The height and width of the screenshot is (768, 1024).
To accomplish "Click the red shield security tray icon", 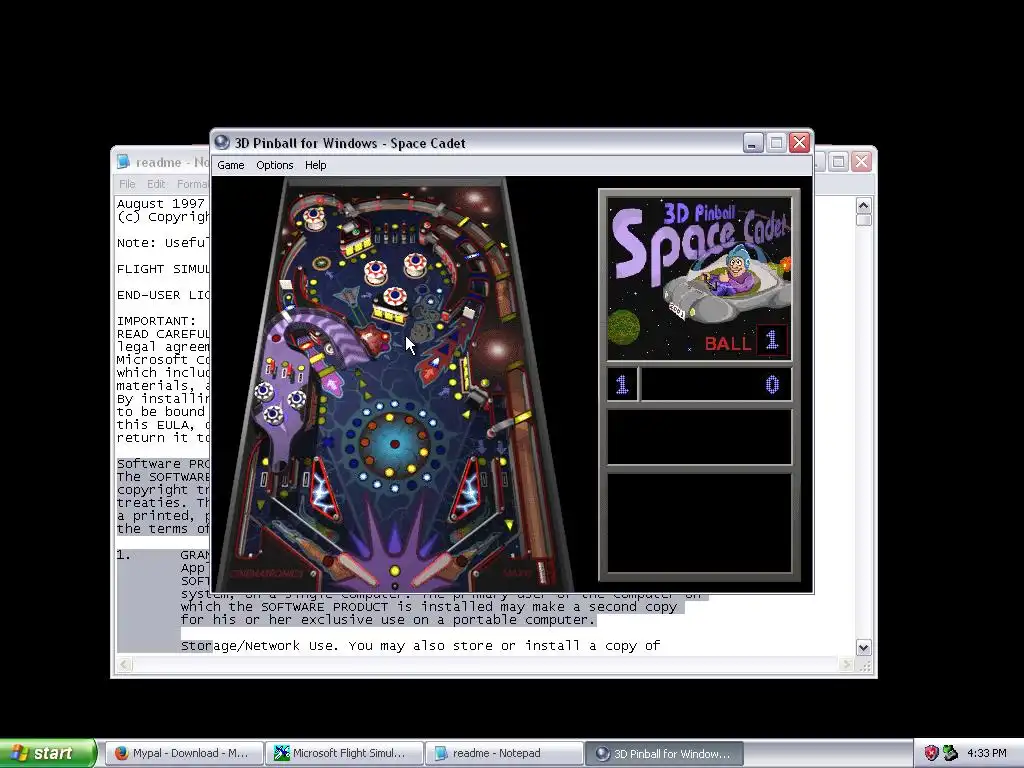I will click(931, 753).
